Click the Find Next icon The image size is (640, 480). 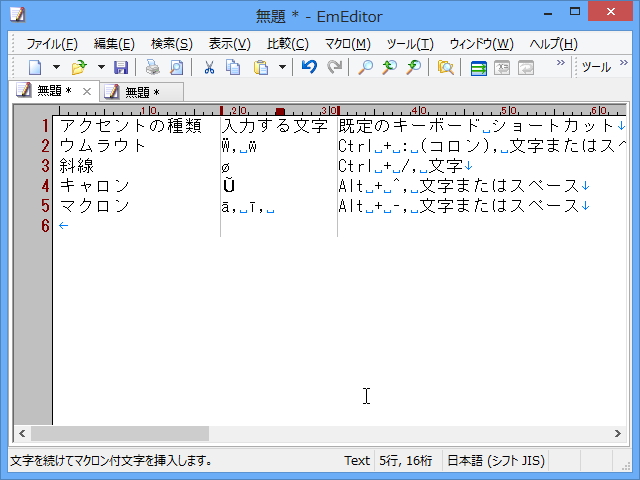pyautogui.click(x=413, y=67)
